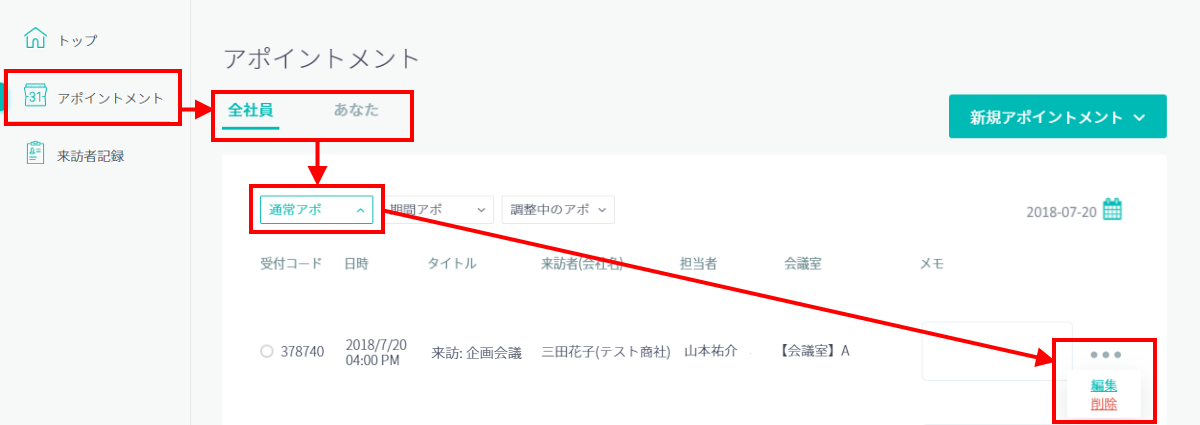Click the 編集 link
The height and width of the screenshot is (425, 1200).
tap(1104, 385)
